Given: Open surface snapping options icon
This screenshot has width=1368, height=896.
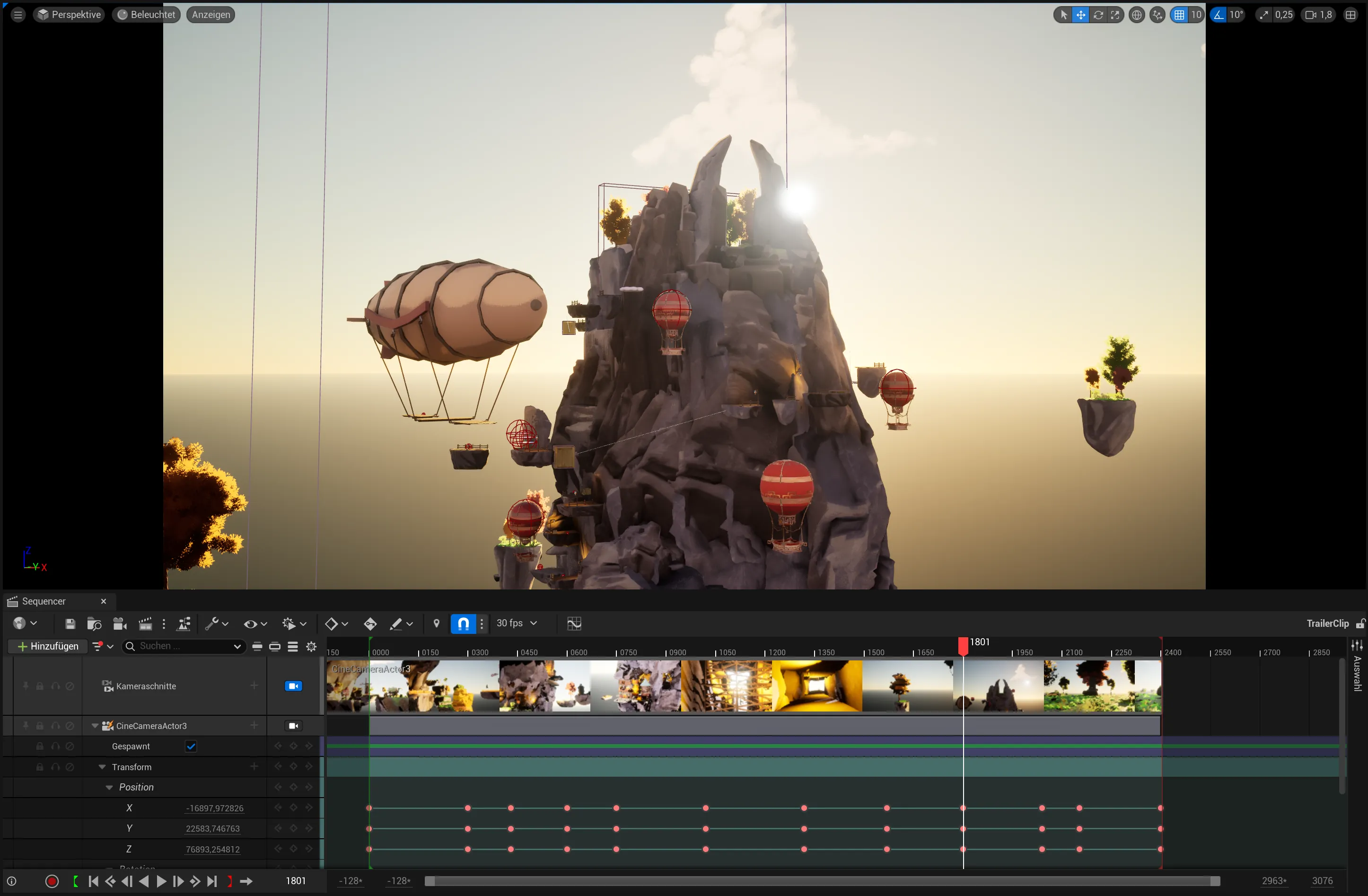Looking at the screenshot, I should click(x=1158, y=15).
